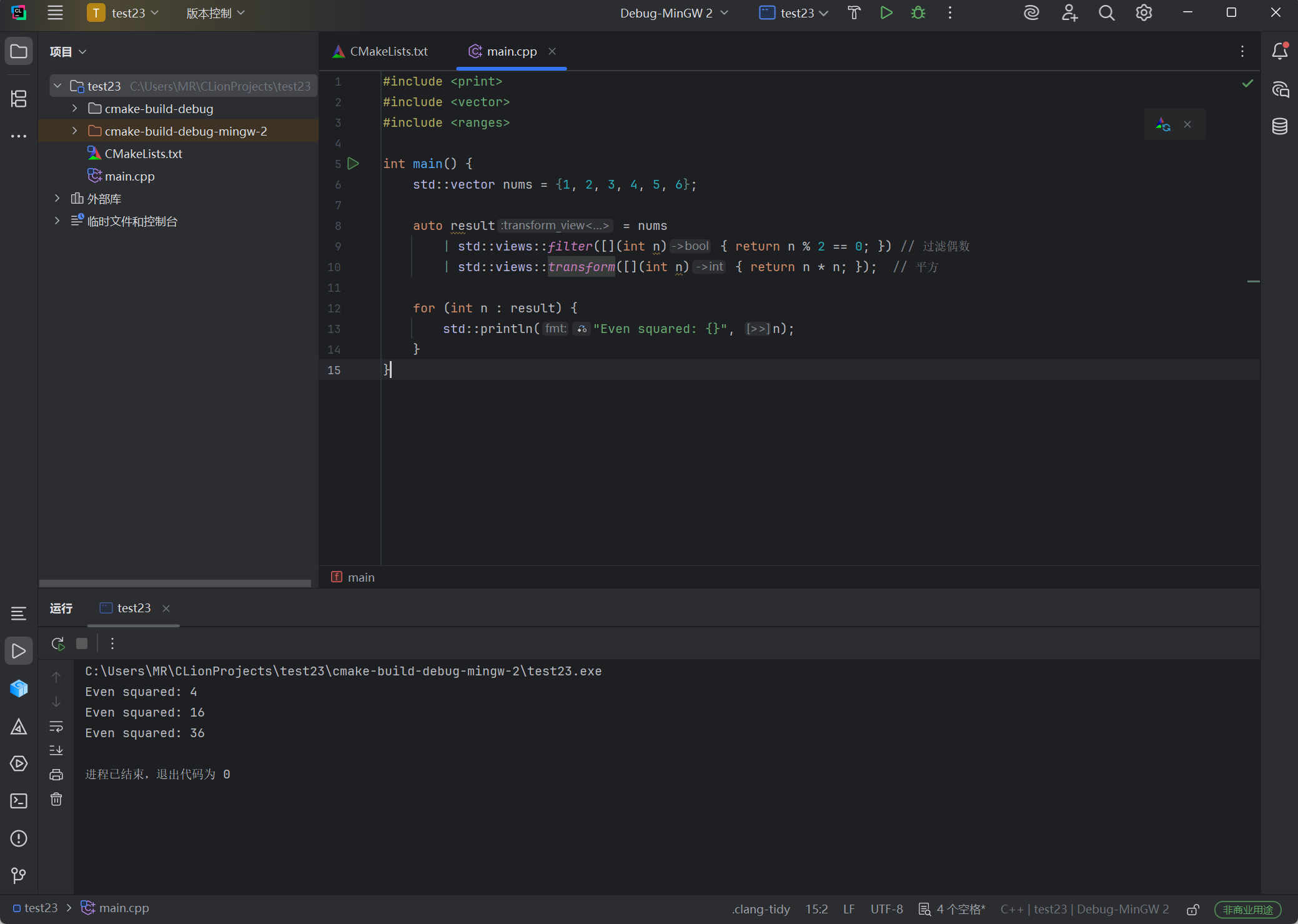
Task: Stop the running process square button
Action: pyautogui.click(x=82, y=643)
